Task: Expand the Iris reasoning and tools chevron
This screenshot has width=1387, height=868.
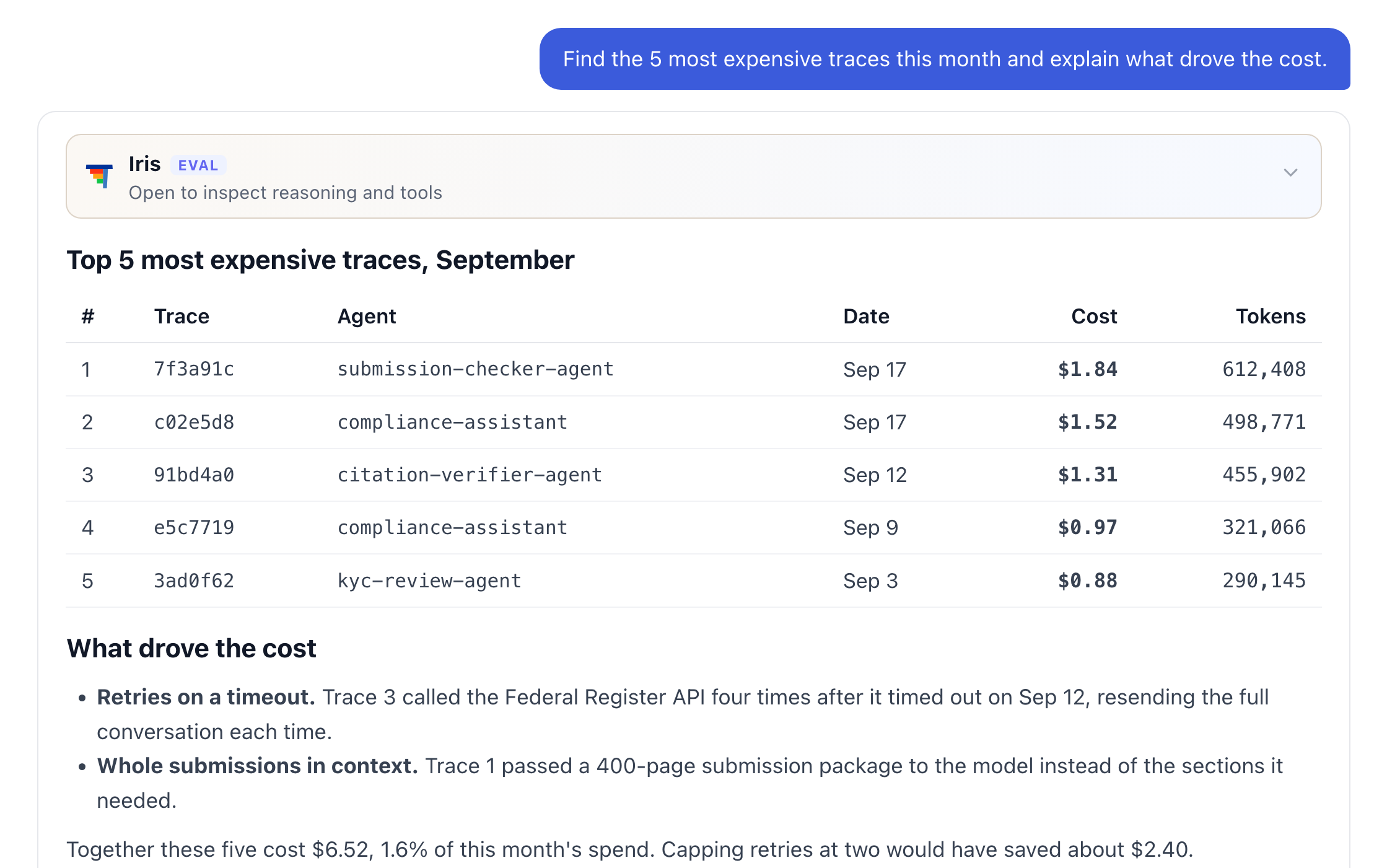Action: tap(1290, 173)
